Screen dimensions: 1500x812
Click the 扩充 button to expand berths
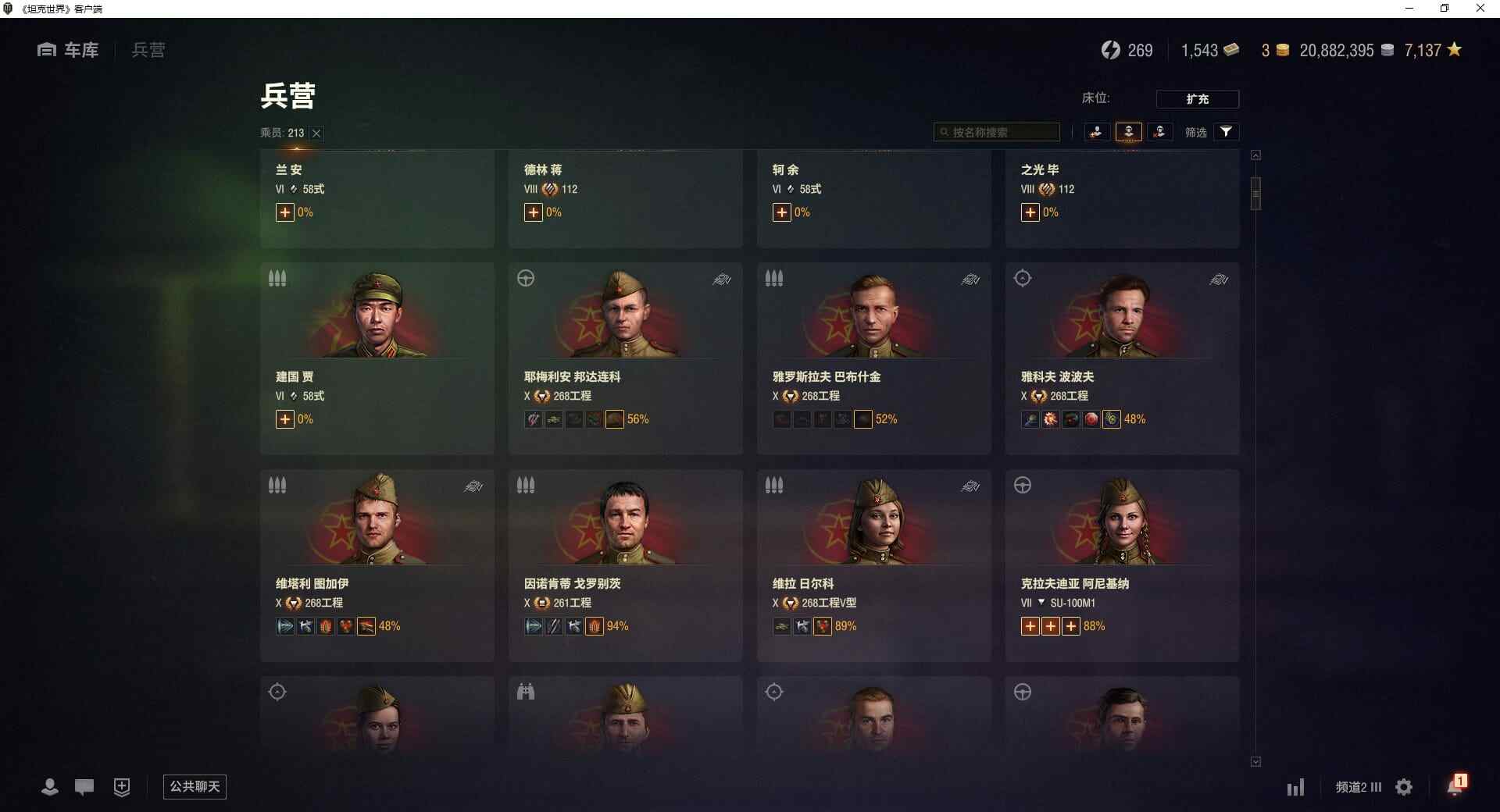[1198, 99]
